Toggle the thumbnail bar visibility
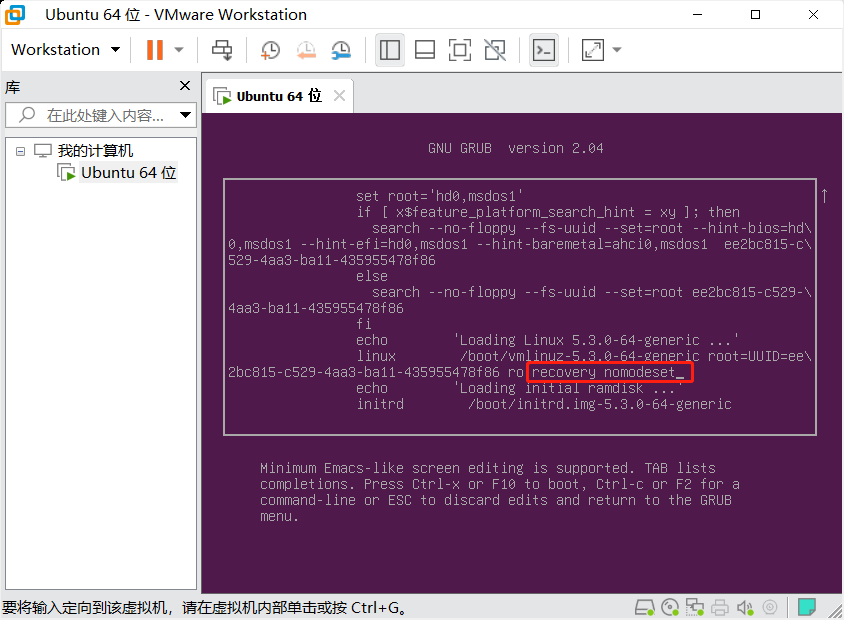 pyautogui.click(x=424, y=49)
